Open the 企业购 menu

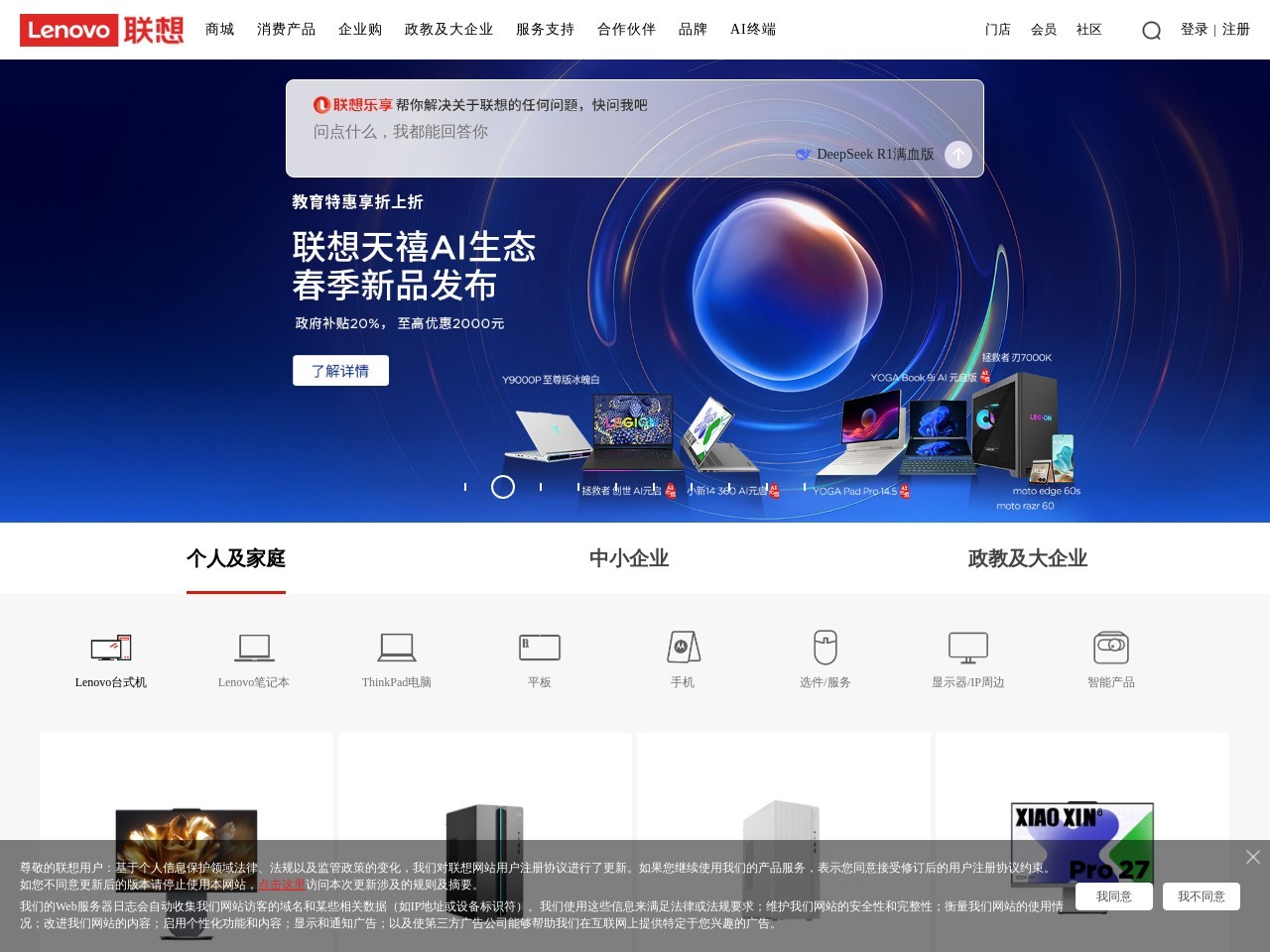(x=360, y=30)
